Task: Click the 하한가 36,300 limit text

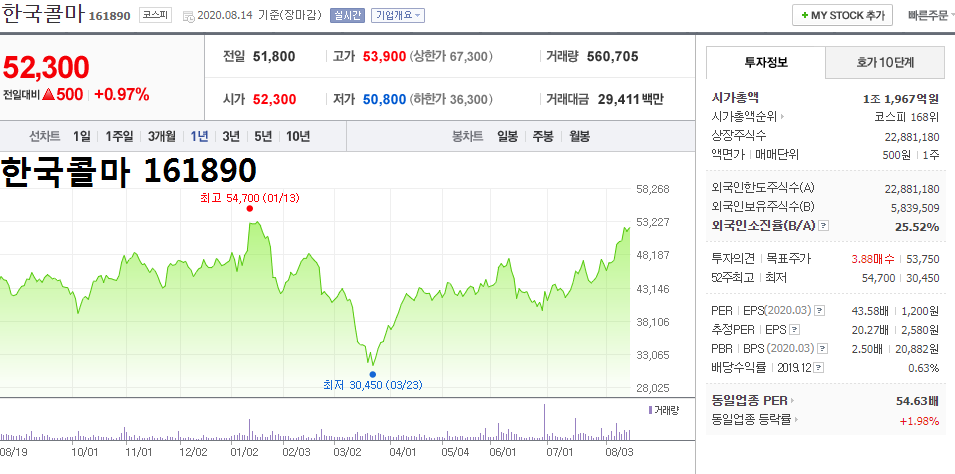Action: (x=451, y=99)
